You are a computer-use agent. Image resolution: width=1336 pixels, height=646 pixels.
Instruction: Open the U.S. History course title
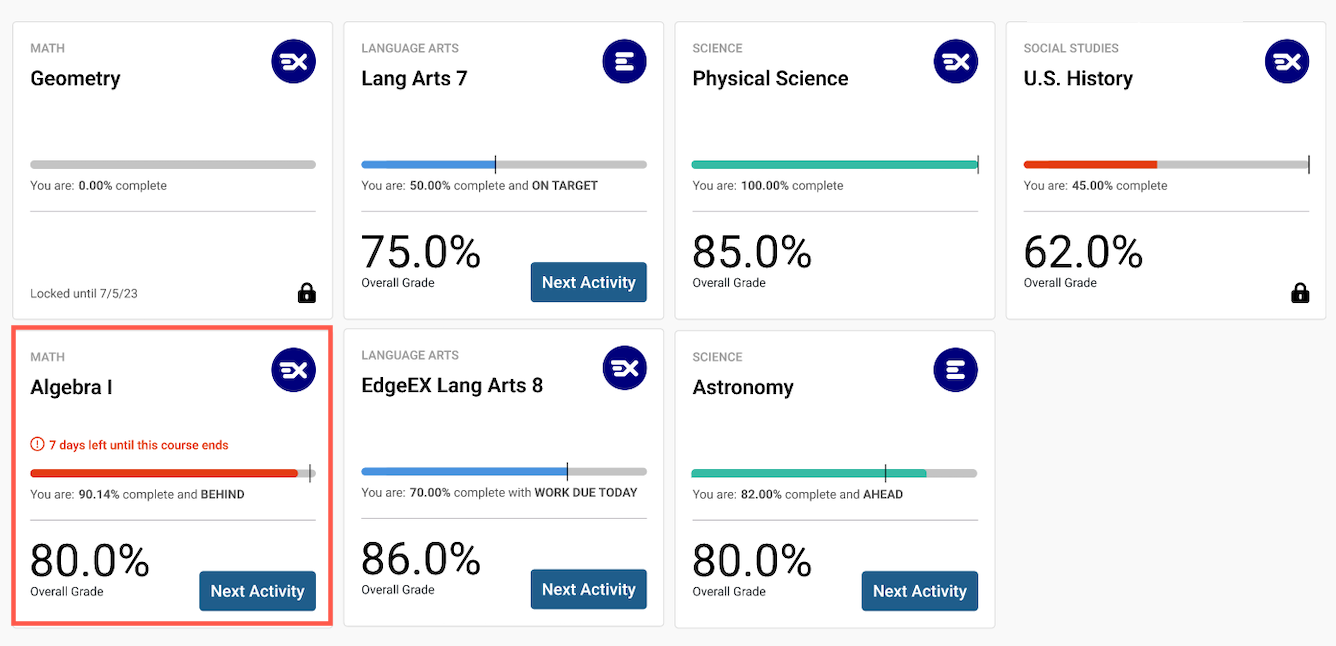point(1078,79)
